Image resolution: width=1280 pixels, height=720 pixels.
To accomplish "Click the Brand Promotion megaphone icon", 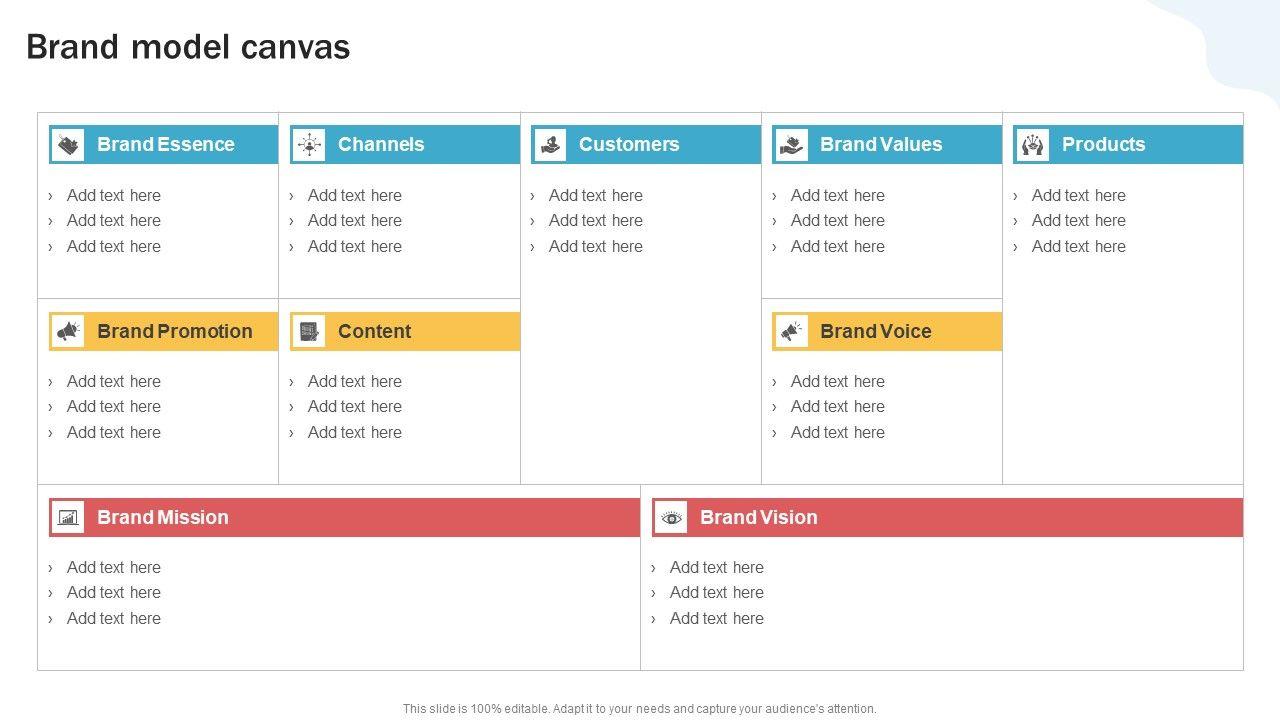I will 68,331.
